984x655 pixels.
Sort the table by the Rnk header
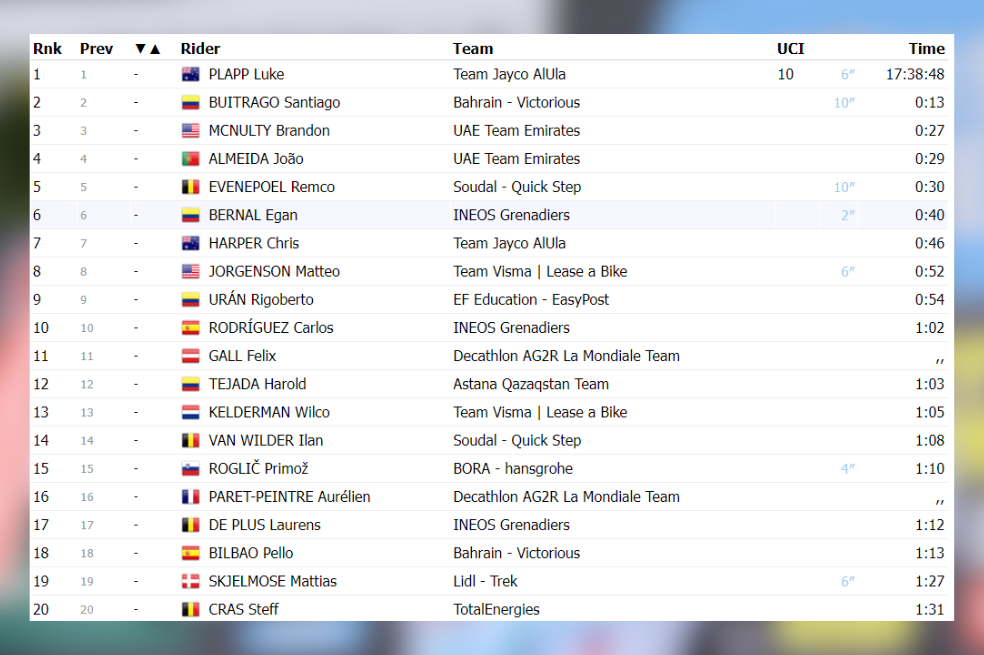[x=48, y=49]
